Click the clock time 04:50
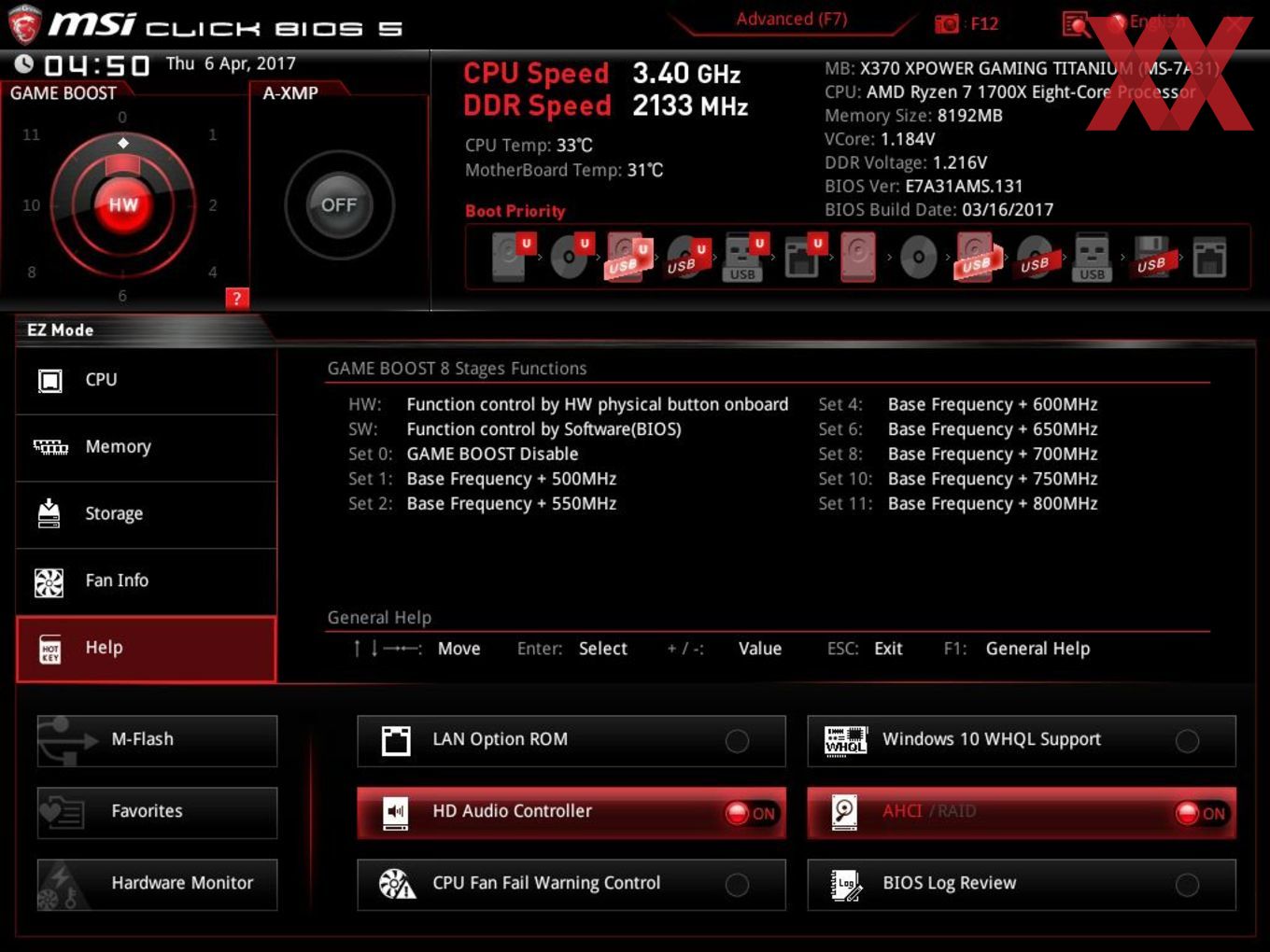Screen dimensions: 1270x952 pos(97,65)
